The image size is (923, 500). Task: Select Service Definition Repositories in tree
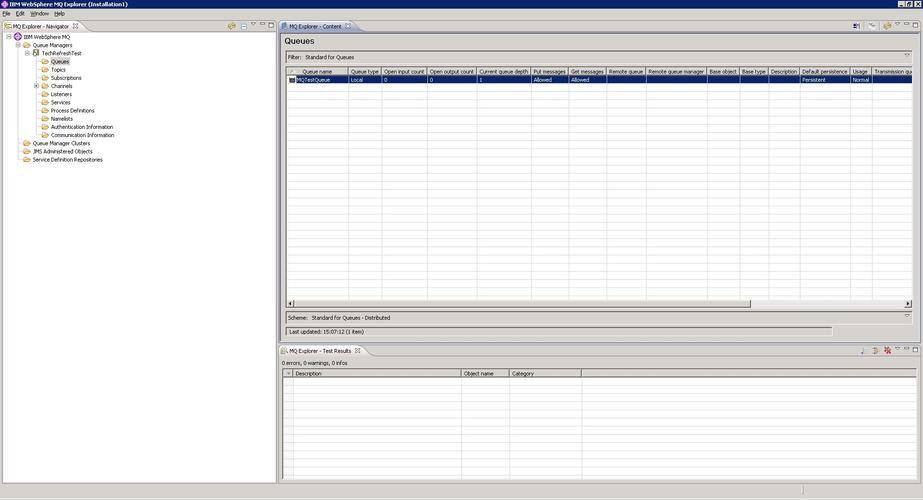pyautogui.click(x=68, y=160)
